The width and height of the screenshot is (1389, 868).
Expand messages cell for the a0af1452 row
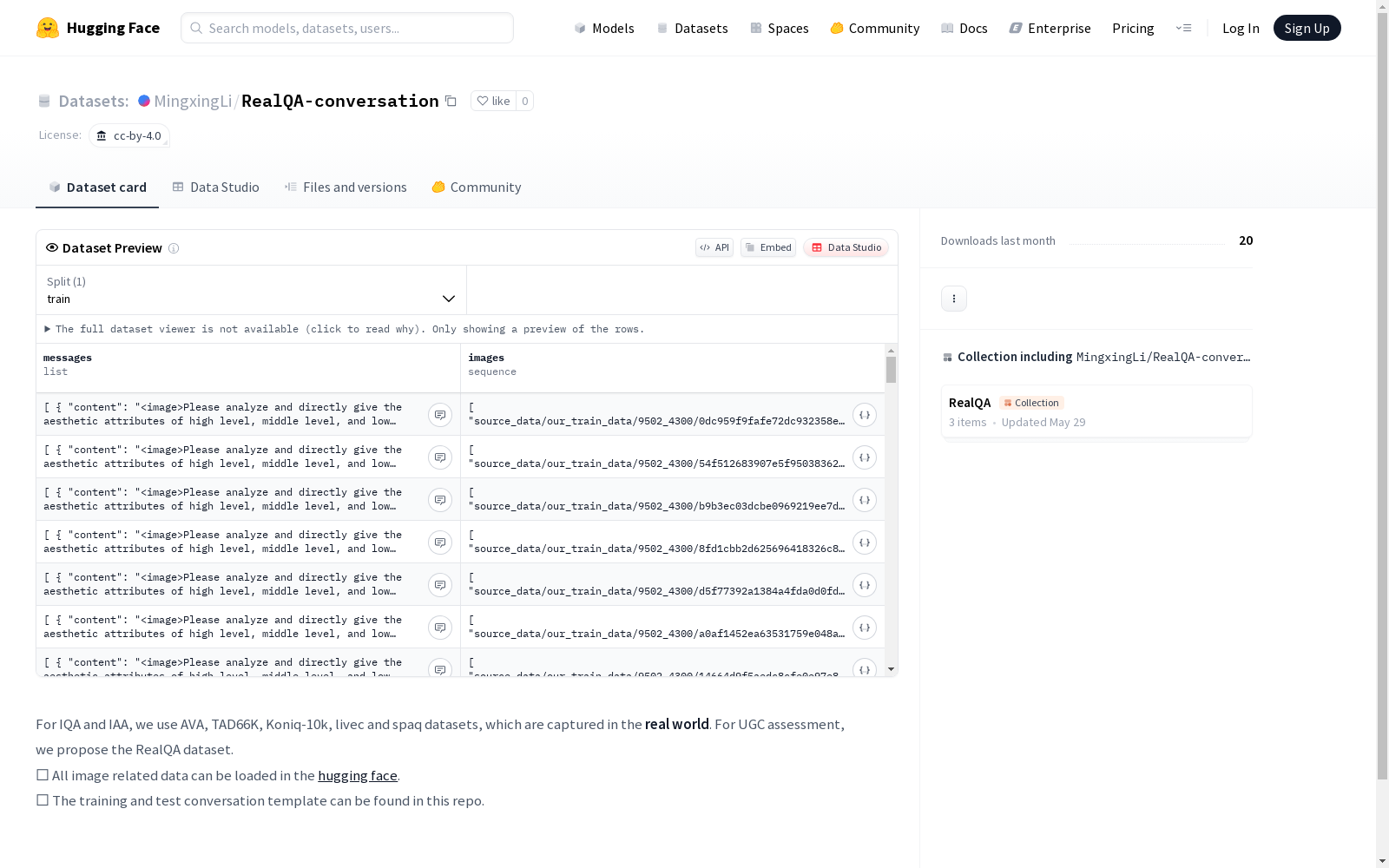pos(440,628)
